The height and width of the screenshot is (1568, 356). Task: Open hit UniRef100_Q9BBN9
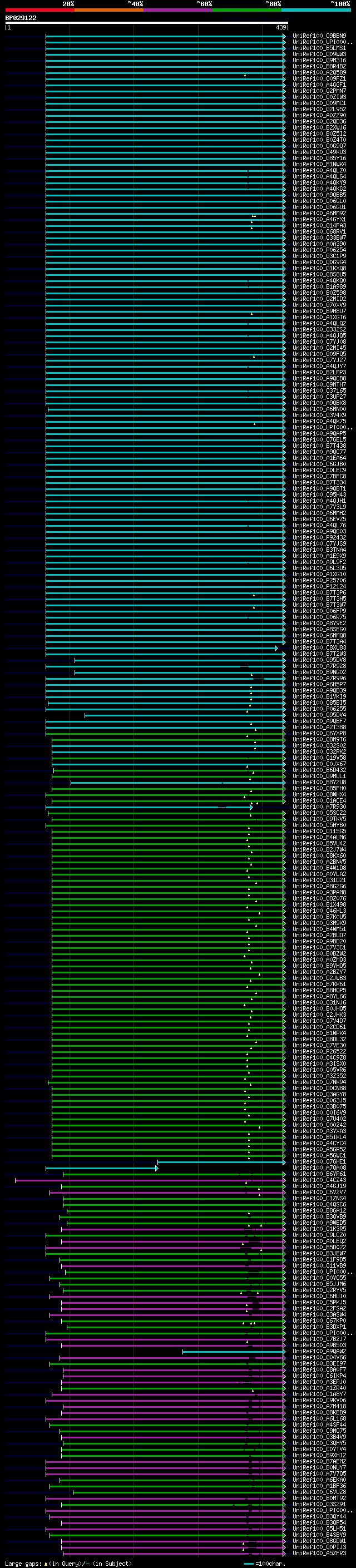point(319,36)
